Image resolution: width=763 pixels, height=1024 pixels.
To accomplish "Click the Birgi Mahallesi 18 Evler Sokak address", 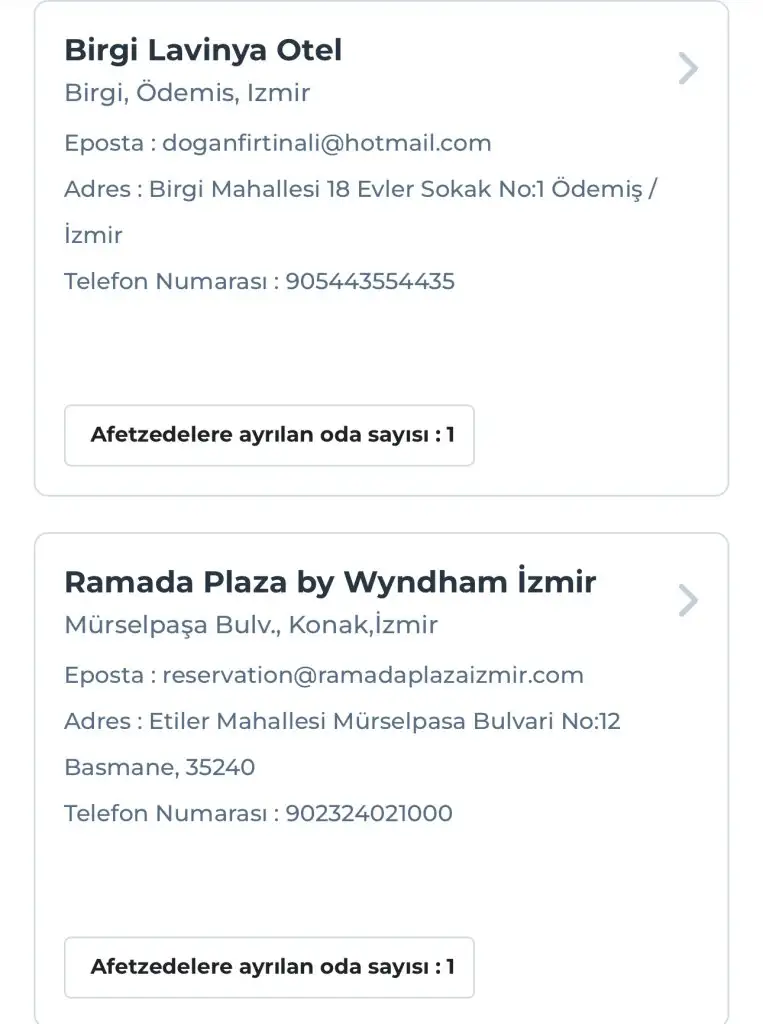I will tap(402, 189).
